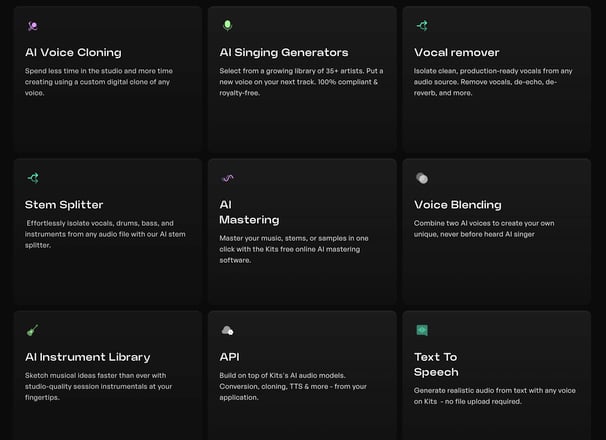
Task: Open the AI Voice Cloning heading
Action: click(73, 52)
